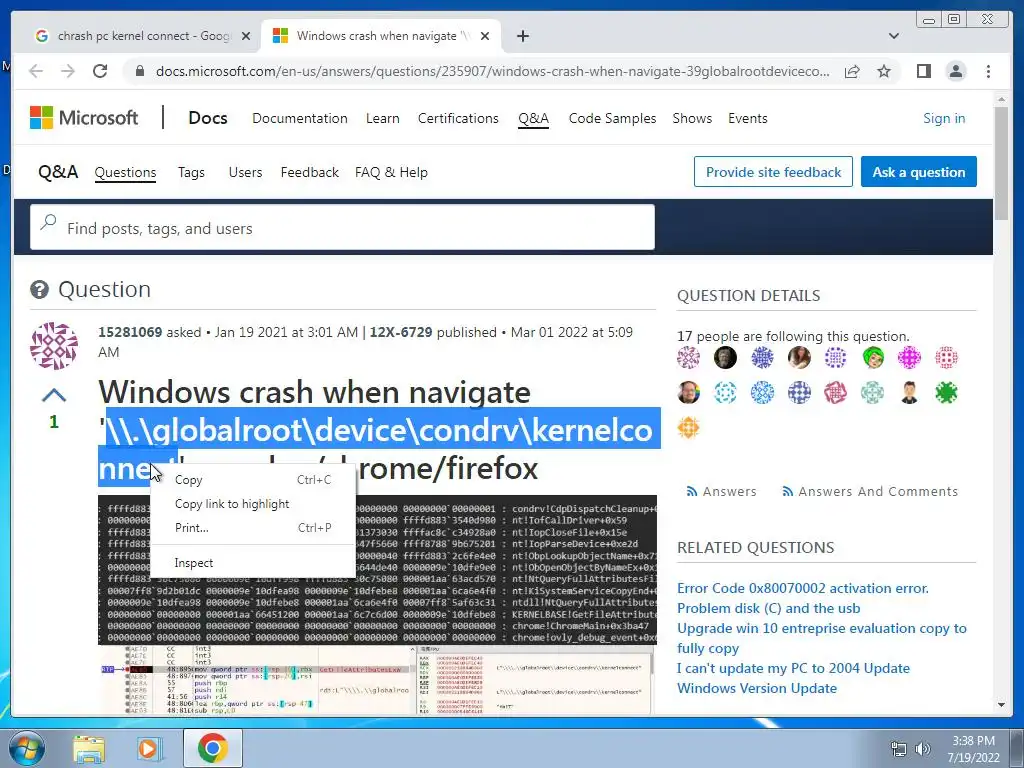Click Provide site feedback button

(773, 172)
